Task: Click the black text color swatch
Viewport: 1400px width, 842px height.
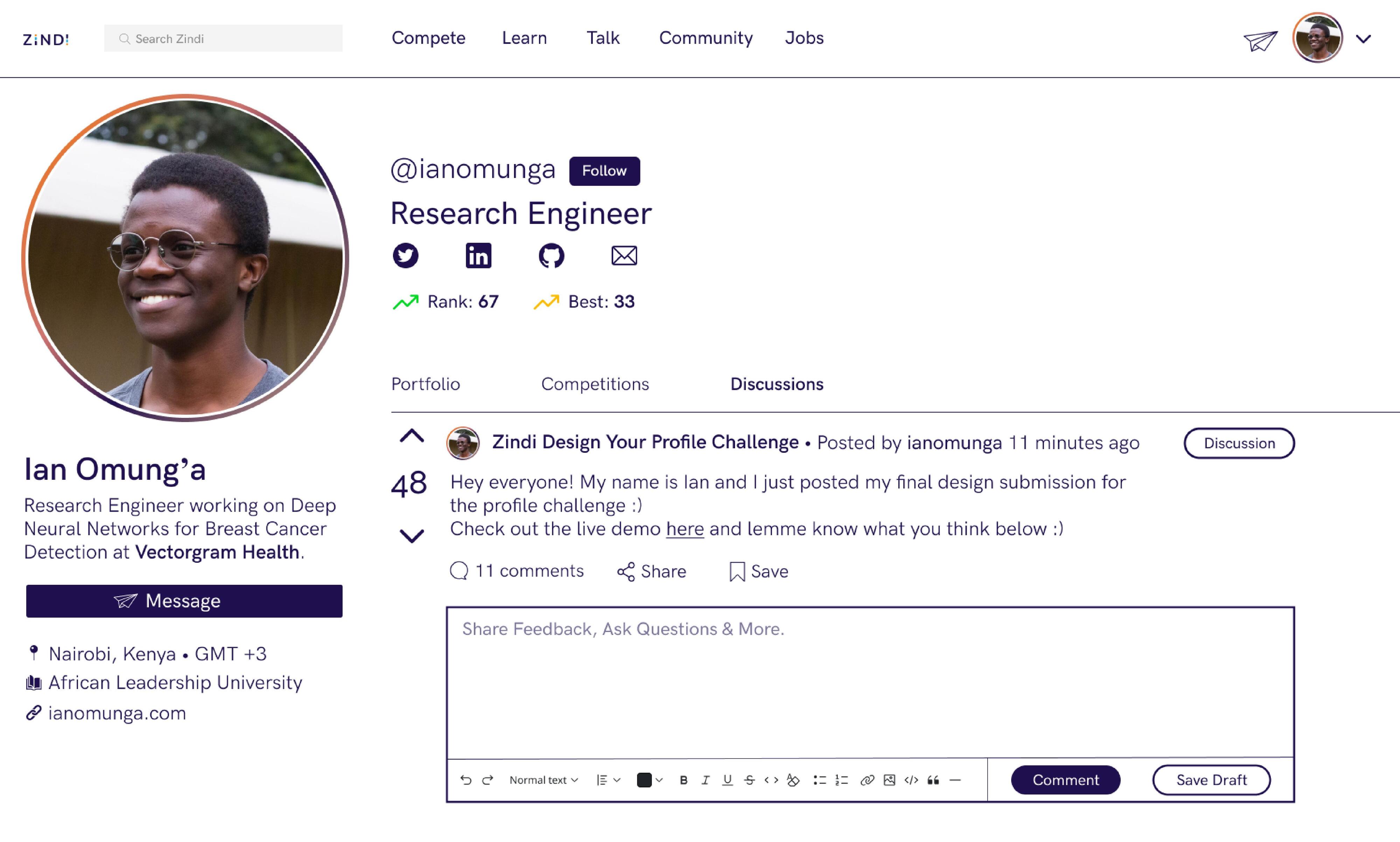Action: coord(644,780)
